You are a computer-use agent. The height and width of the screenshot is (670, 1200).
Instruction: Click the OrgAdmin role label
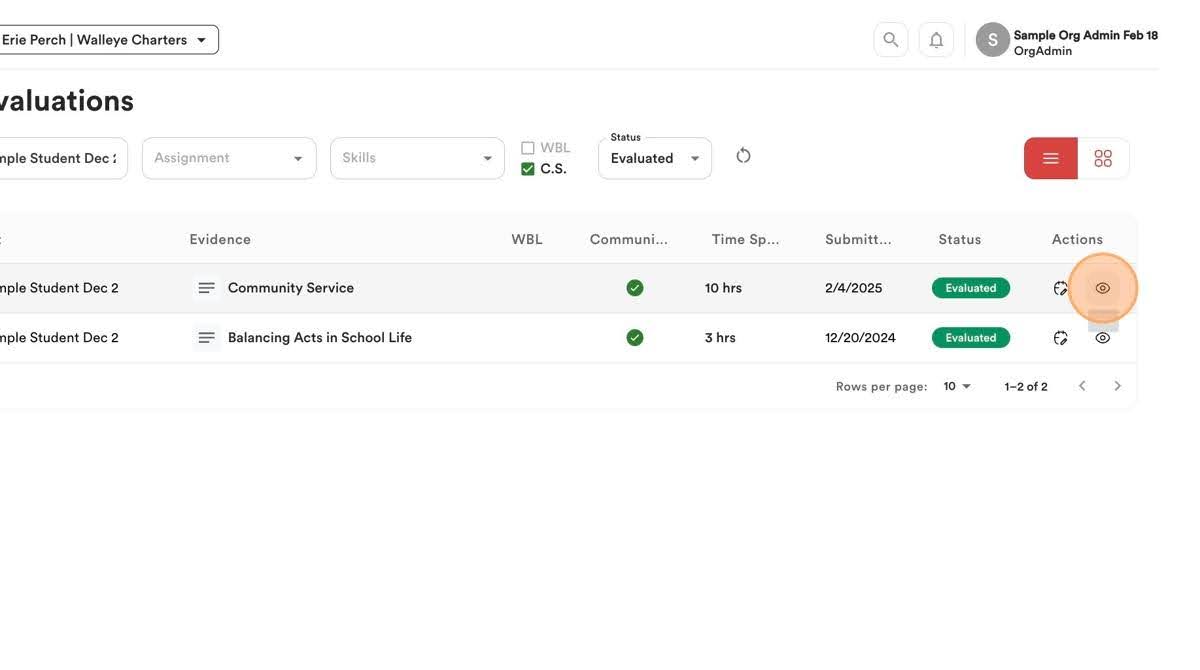tap(1043, 51)
